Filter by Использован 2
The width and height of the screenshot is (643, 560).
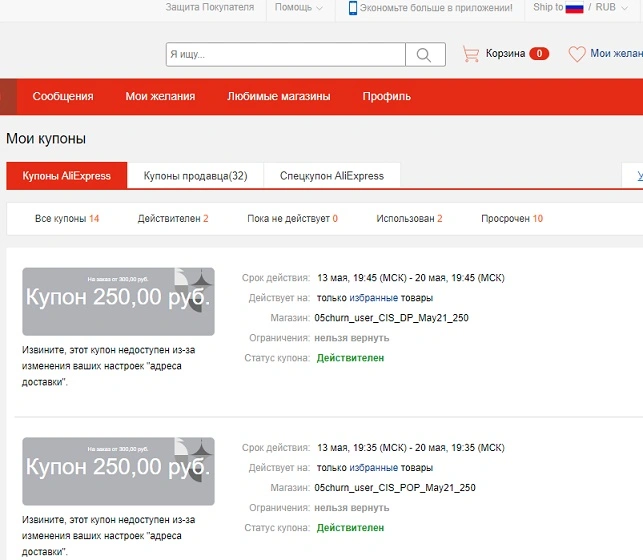coord(409,219)
